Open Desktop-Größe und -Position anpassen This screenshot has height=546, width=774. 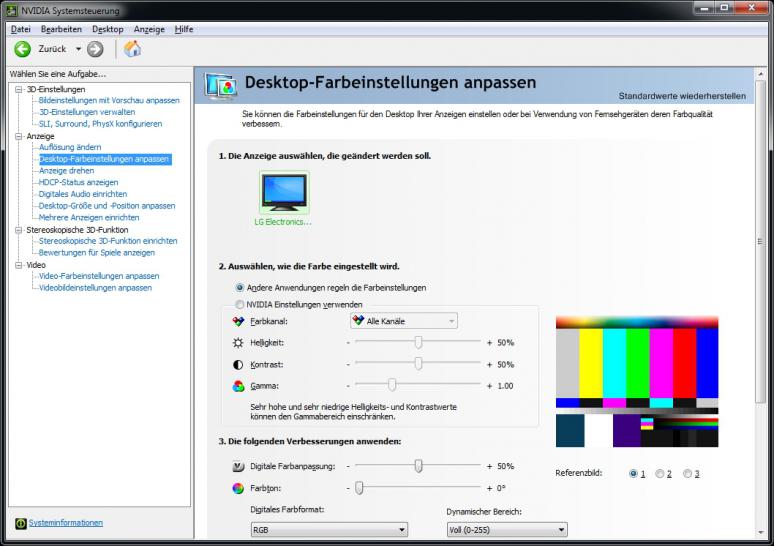coord(107,206)
